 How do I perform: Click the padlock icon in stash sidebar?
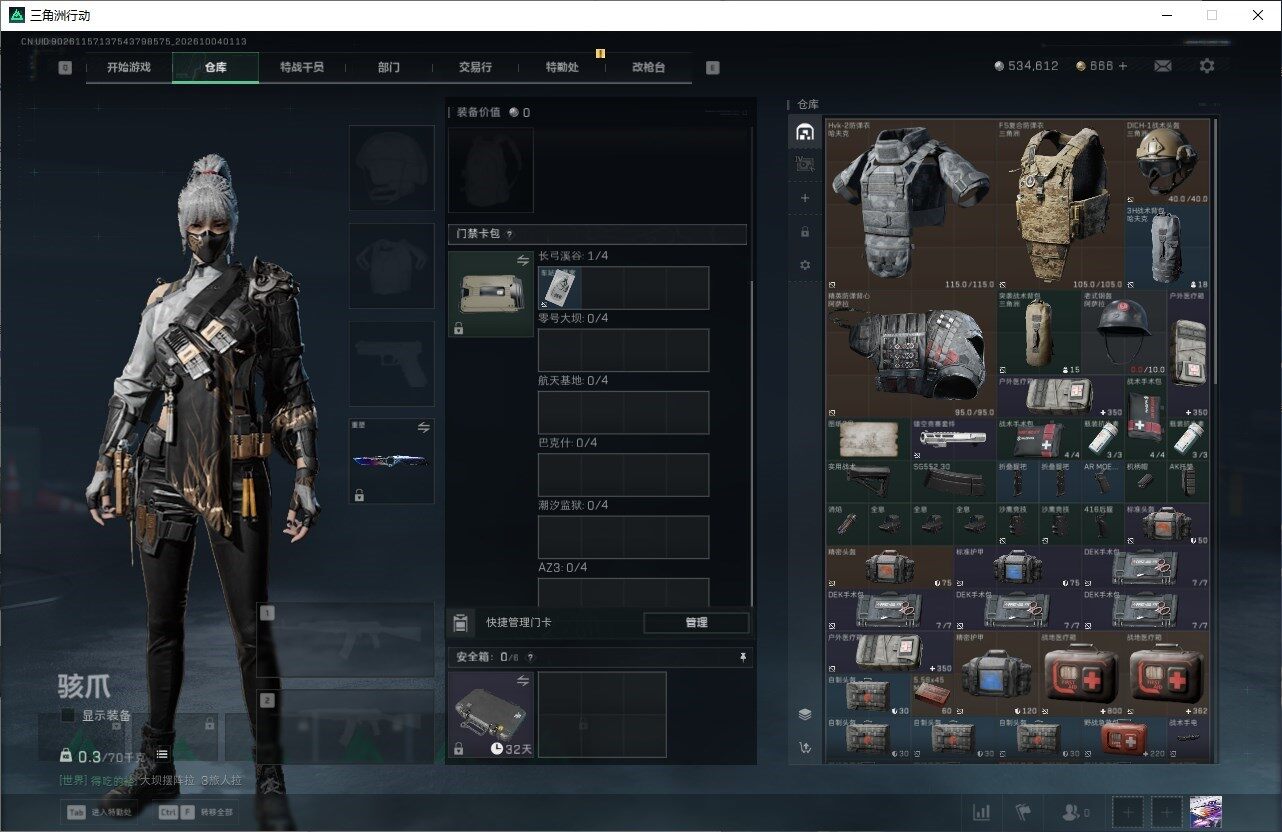pyautogui.click(x=805, y=232)
